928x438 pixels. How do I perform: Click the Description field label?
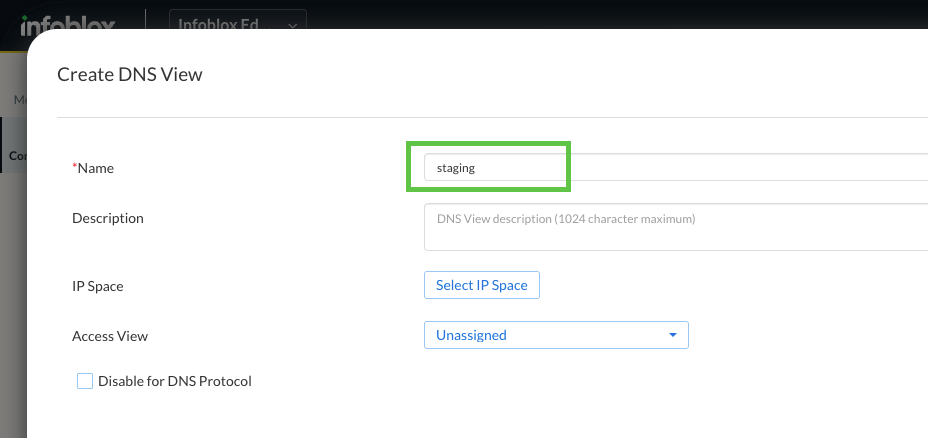(x=108, y=218)
